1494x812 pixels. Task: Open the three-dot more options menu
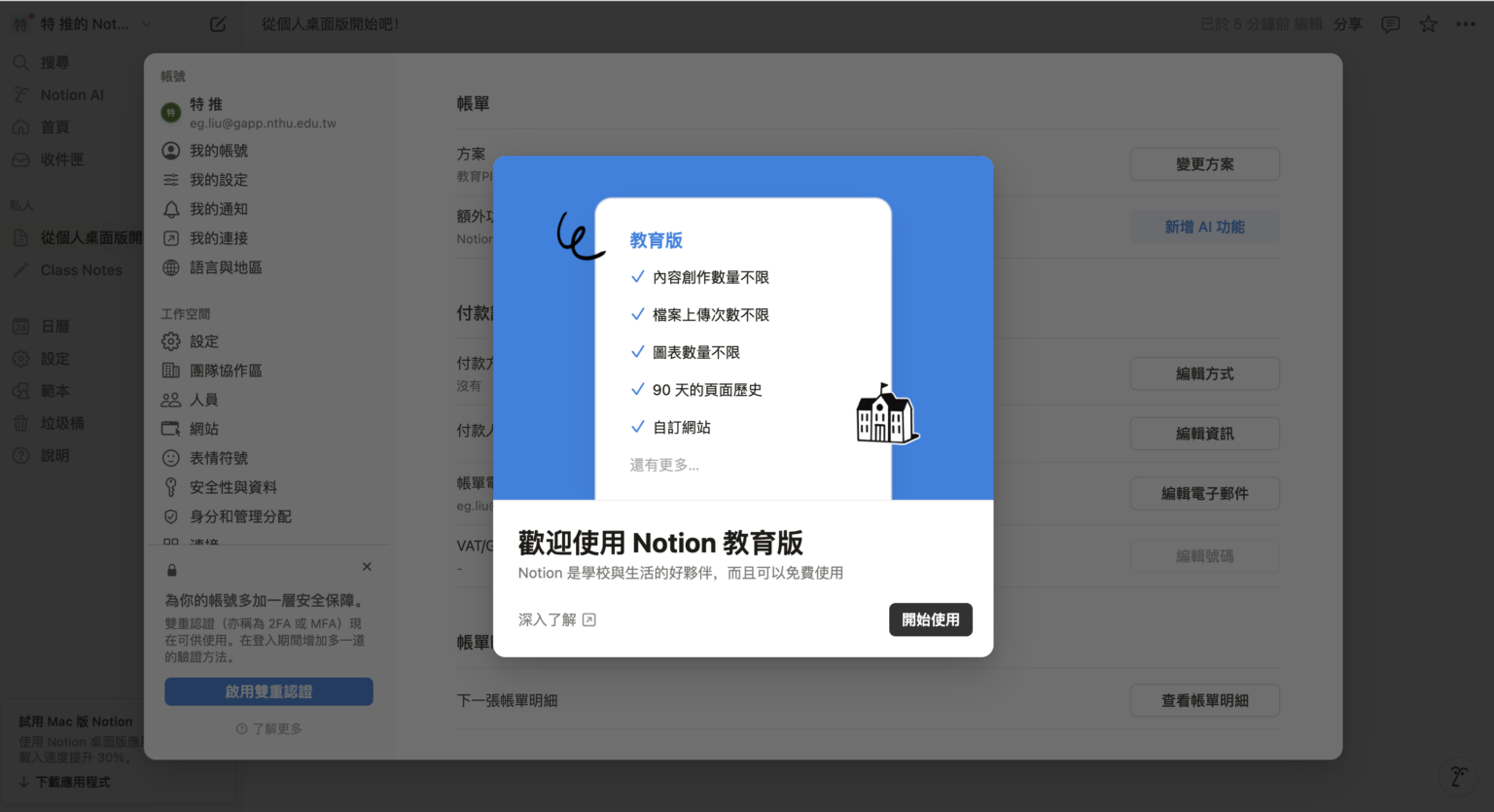click(x=1466, y=24)
